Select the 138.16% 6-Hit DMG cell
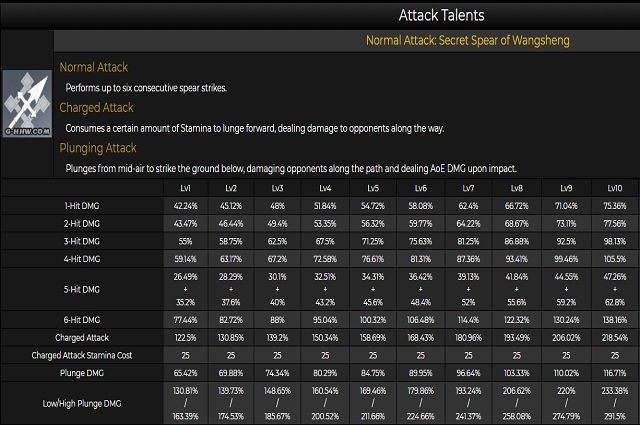This screenshot has height=425, width=640. coord(615,320)
